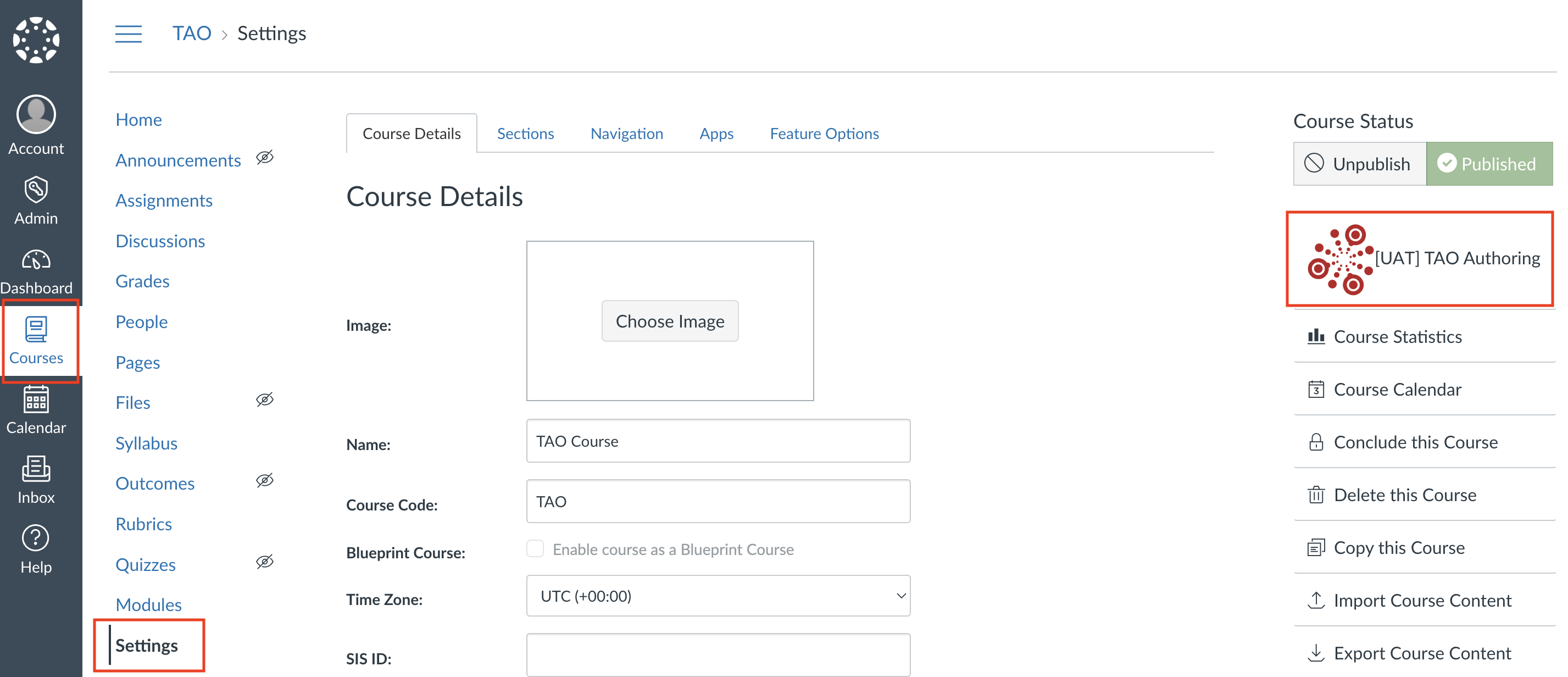Toggle visibility of Announcements

pyautogui.click(x=265, y=158)
